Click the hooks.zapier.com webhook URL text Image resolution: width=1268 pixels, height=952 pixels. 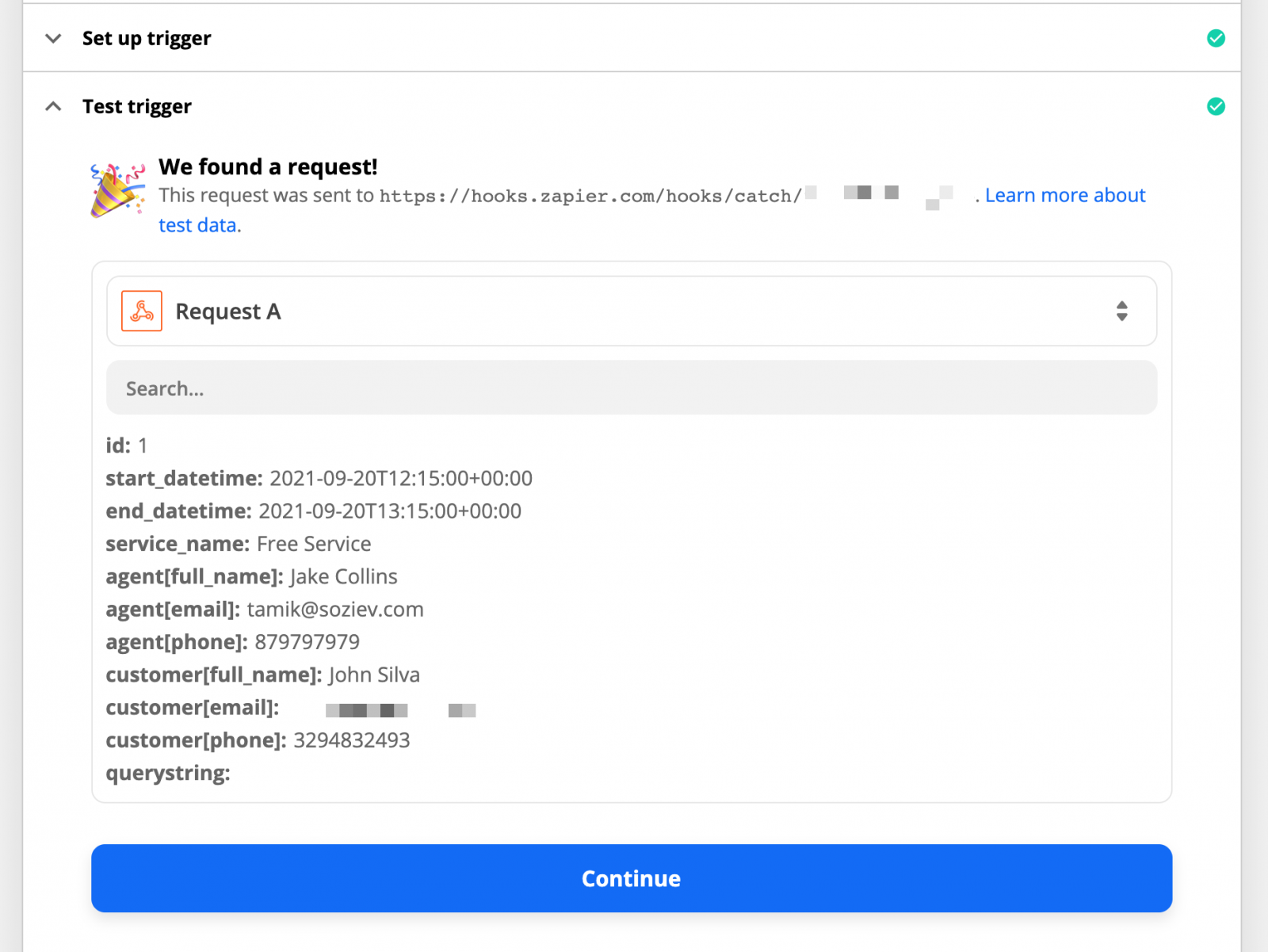pyautogui.click(x=590, y=196)
